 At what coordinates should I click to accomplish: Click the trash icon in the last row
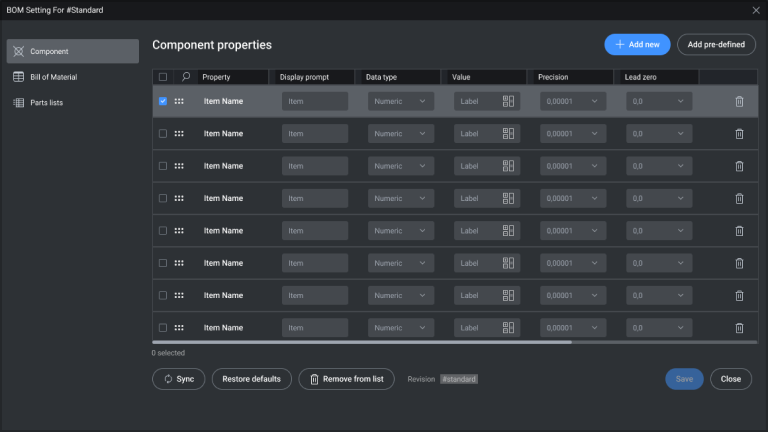(739, 328)
